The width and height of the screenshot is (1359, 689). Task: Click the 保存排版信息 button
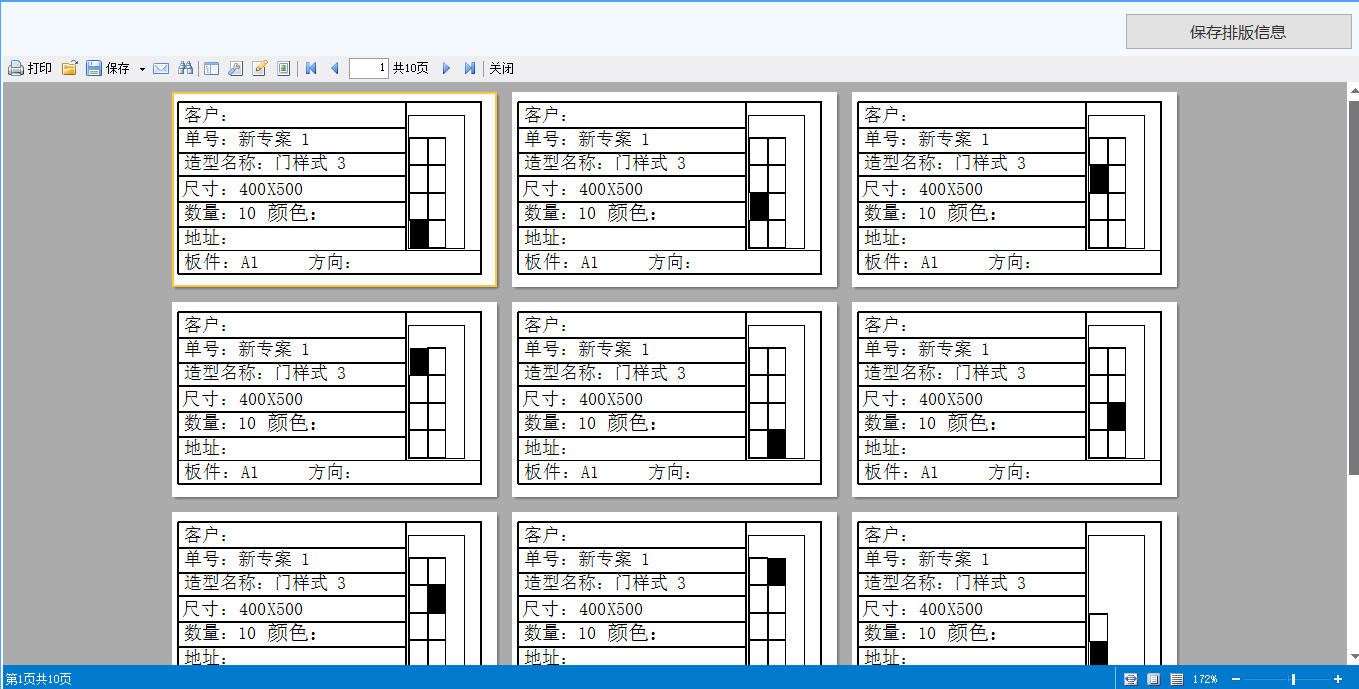pos(1238,32)
